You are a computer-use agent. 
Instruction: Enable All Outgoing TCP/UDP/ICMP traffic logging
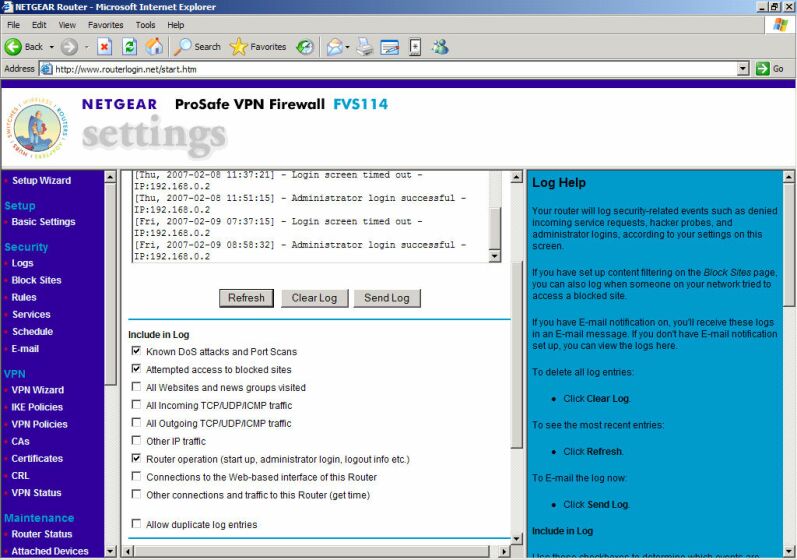click(x=136, y=422)
